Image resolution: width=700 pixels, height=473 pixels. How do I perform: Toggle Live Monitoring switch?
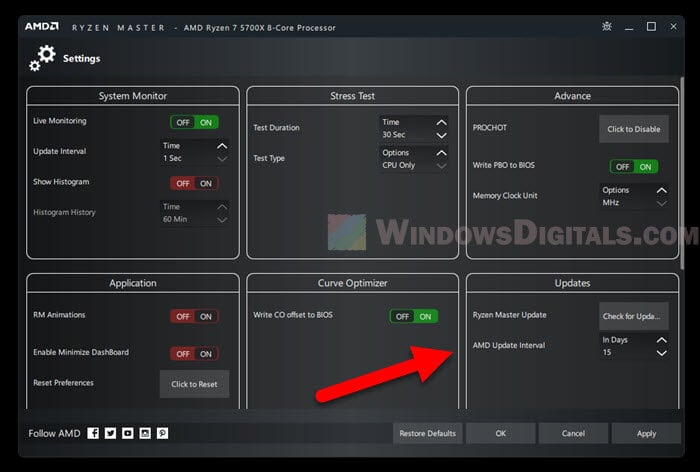[x=194, y=122]
